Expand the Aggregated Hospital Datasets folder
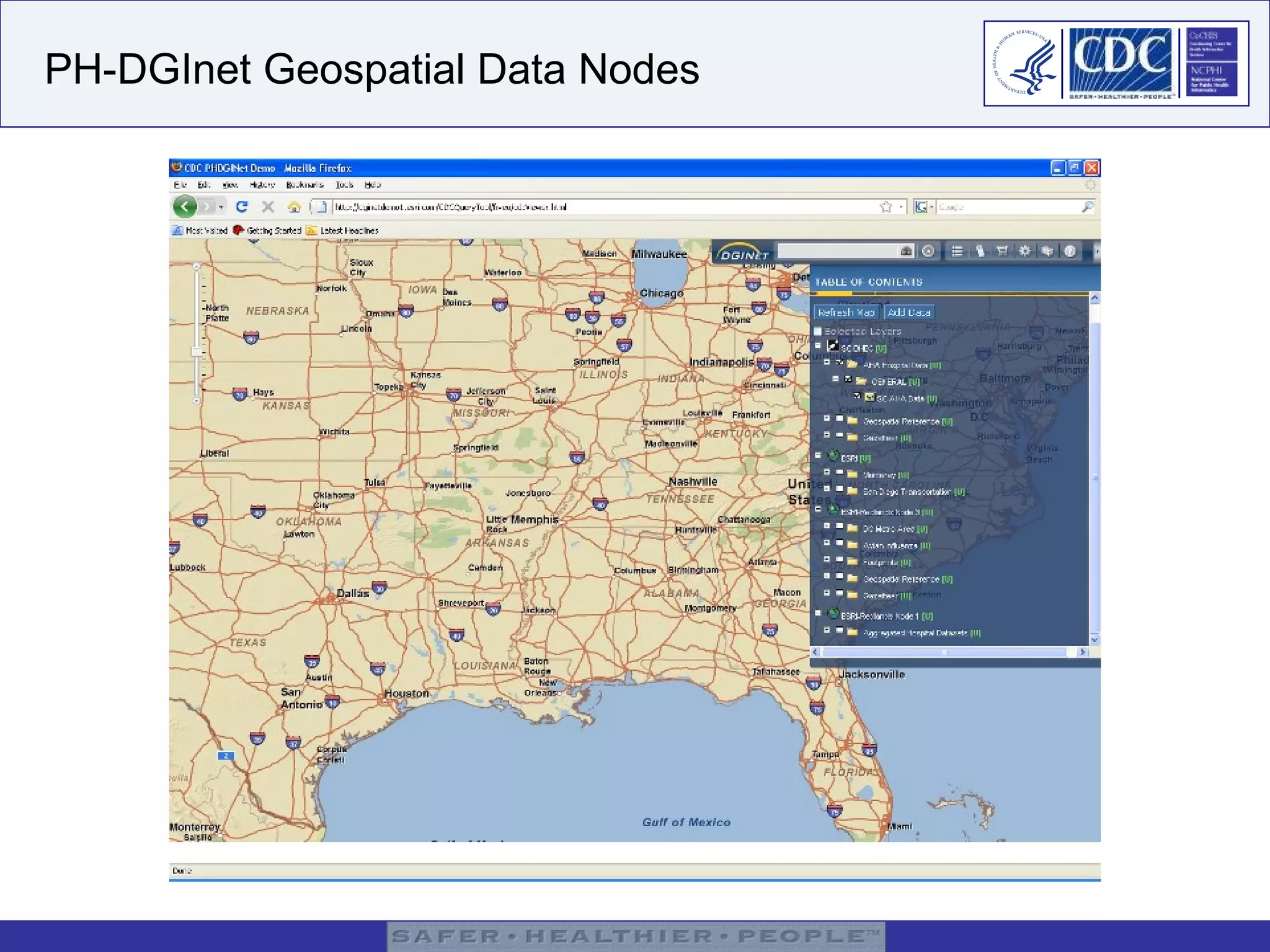 (x=827, y=630)
